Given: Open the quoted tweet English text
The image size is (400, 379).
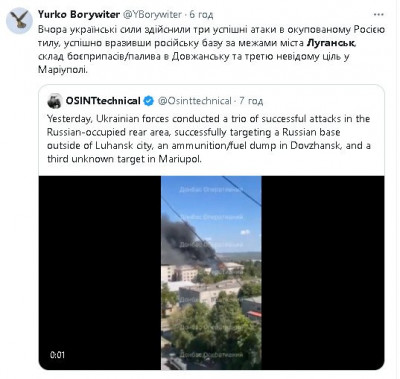Looking at the screenshot, I should [x=209, y=139].
